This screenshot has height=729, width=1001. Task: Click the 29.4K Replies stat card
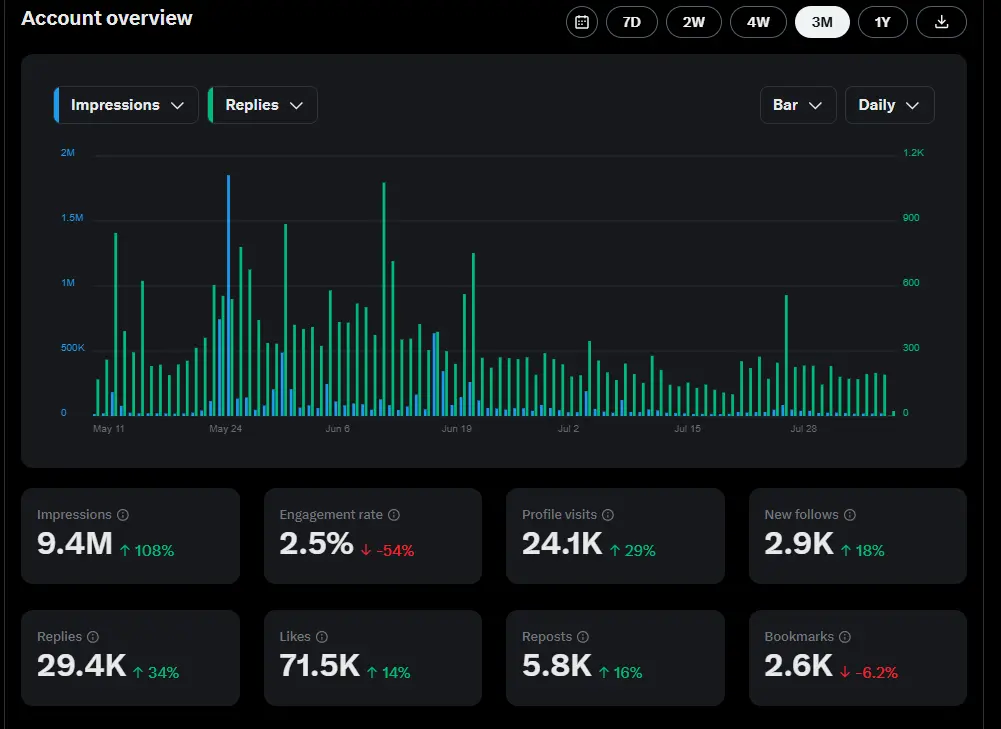(x=130, y=658)
